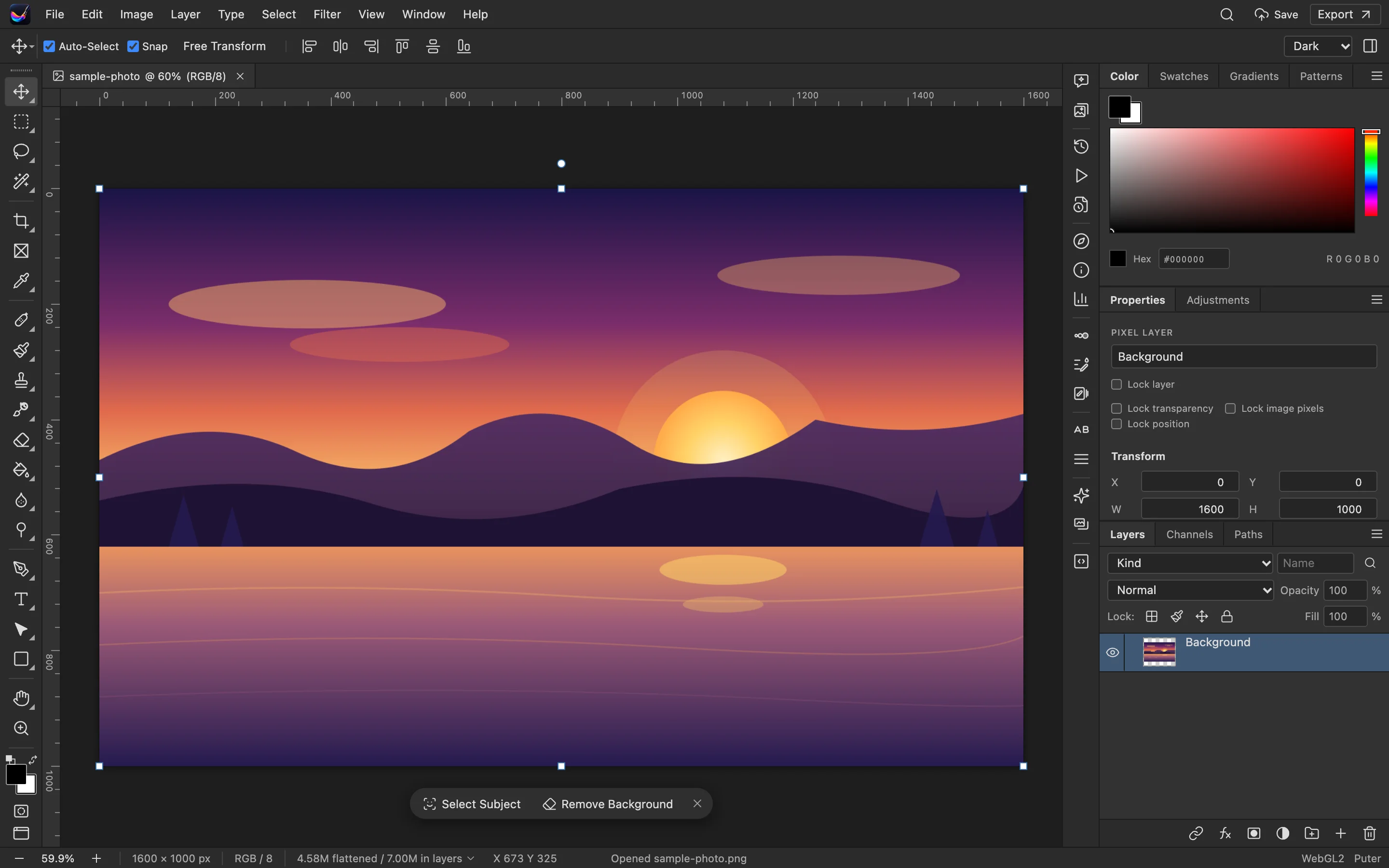Click the fx layer effects icon

[1225, 833]
